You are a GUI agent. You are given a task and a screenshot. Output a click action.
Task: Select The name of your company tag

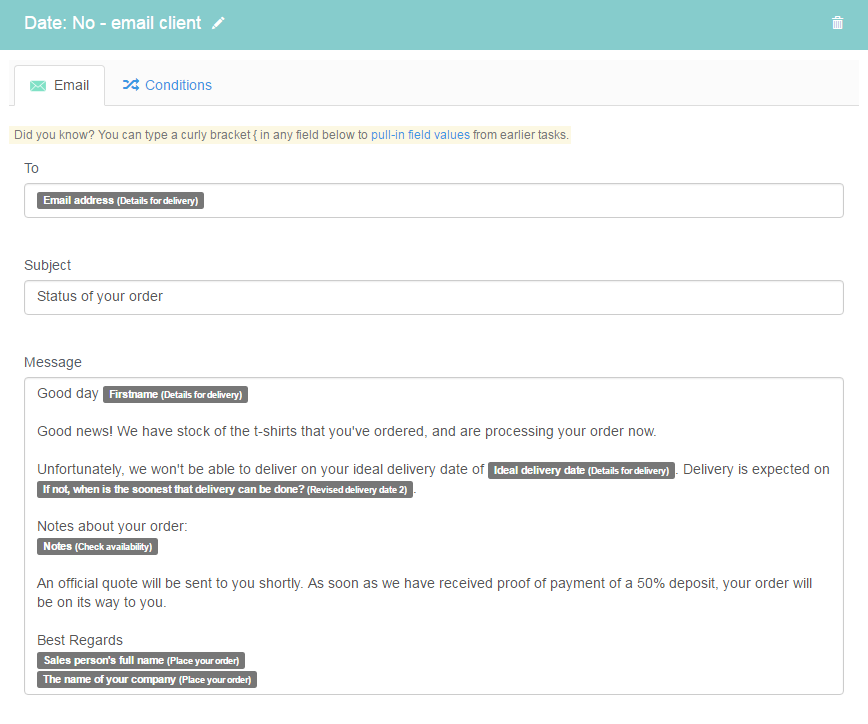(x=147, y=679)
